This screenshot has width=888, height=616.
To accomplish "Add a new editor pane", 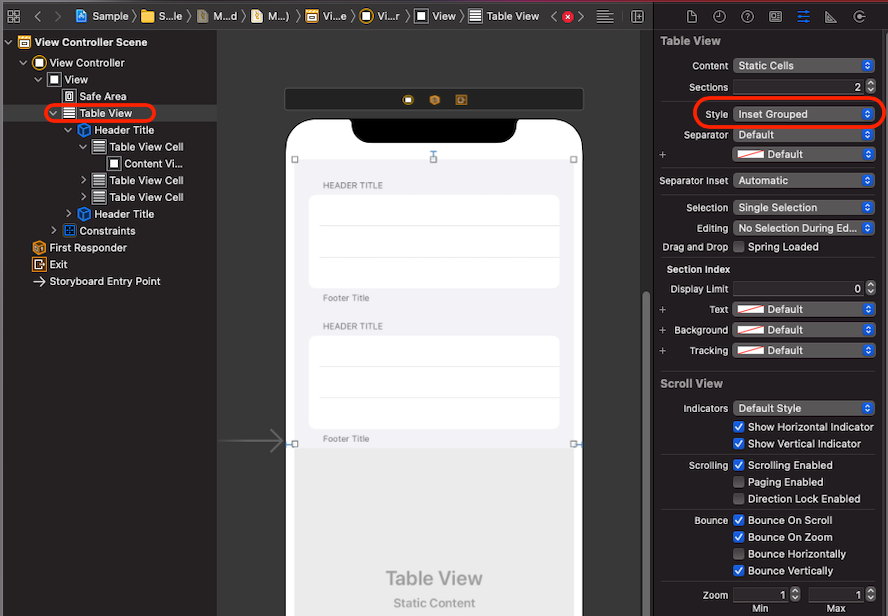I will [x=637, y=16].
